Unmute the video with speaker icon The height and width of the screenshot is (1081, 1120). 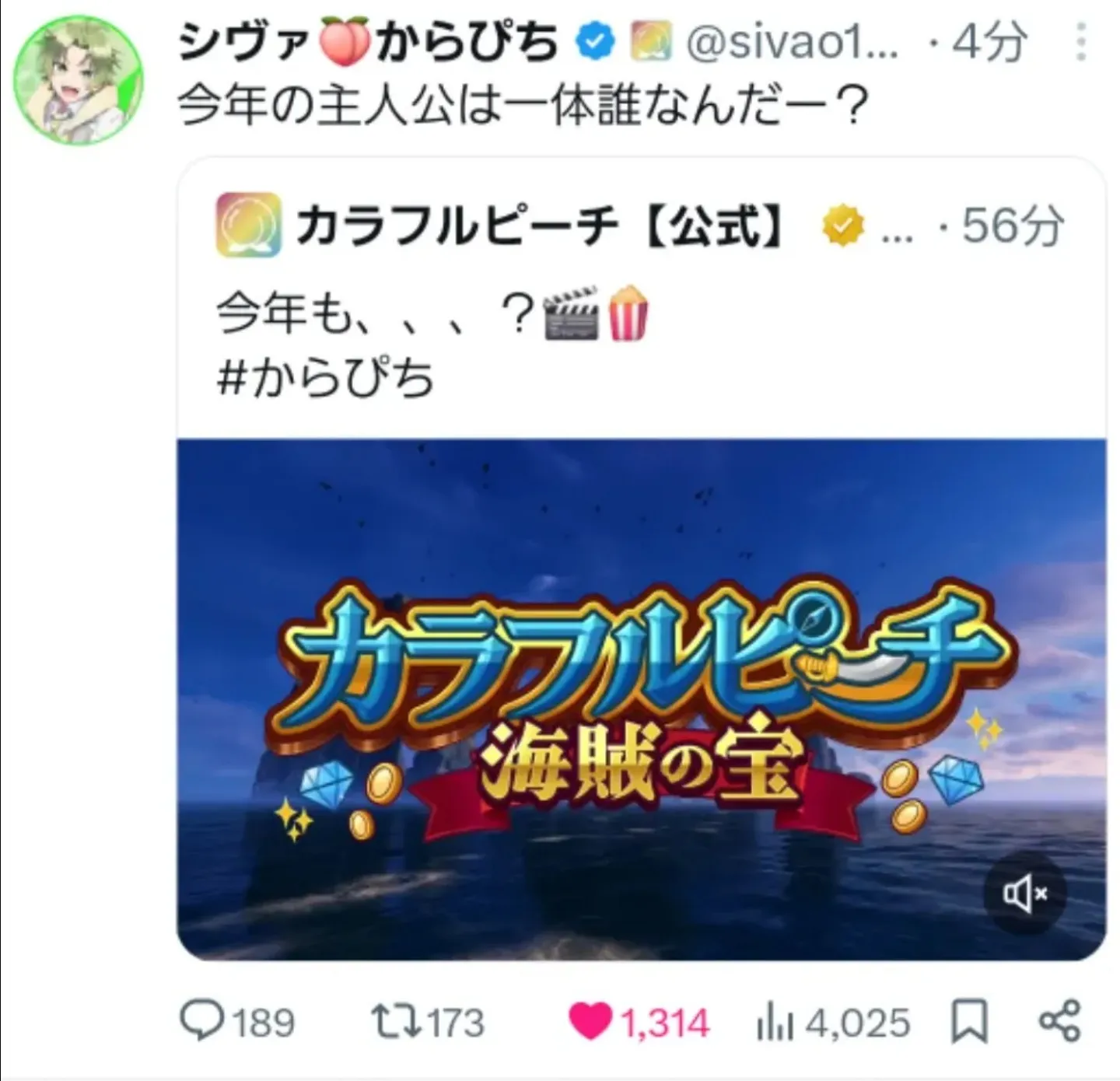[x=1024, y=894]
